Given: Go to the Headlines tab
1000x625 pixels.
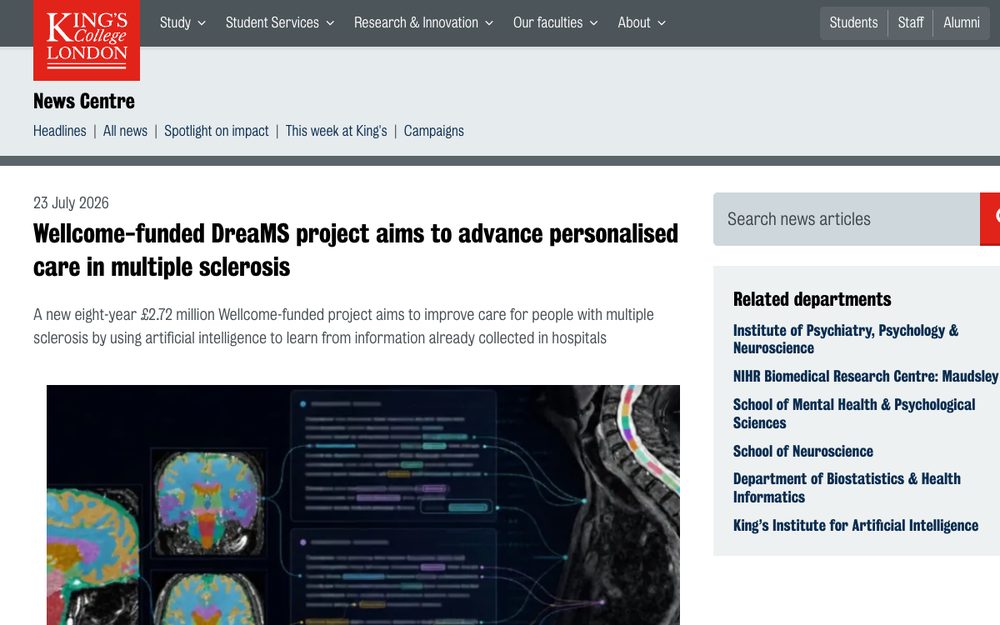Looking at the screenshot, I should (x=59, y=131).
